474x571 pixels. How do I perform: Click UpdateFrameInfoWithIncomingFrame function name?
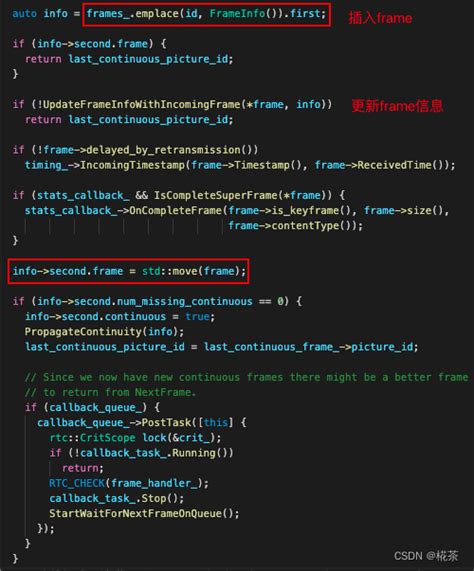coord(142,105)
